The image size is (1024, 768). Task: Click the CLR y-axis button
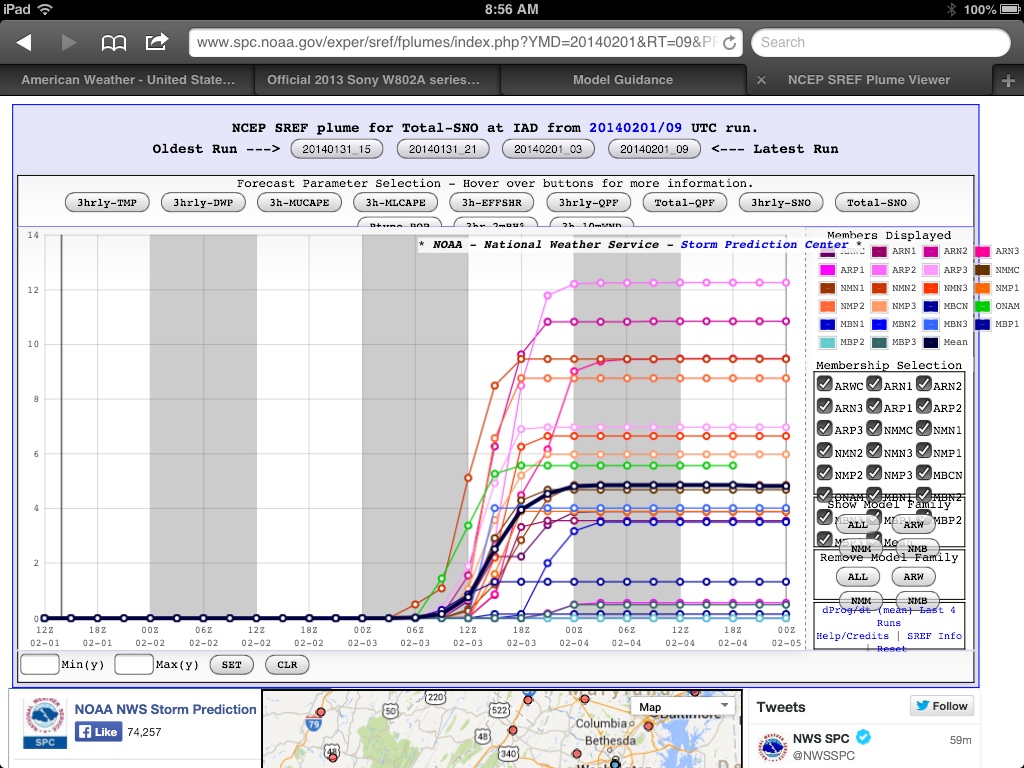point(287,665)
